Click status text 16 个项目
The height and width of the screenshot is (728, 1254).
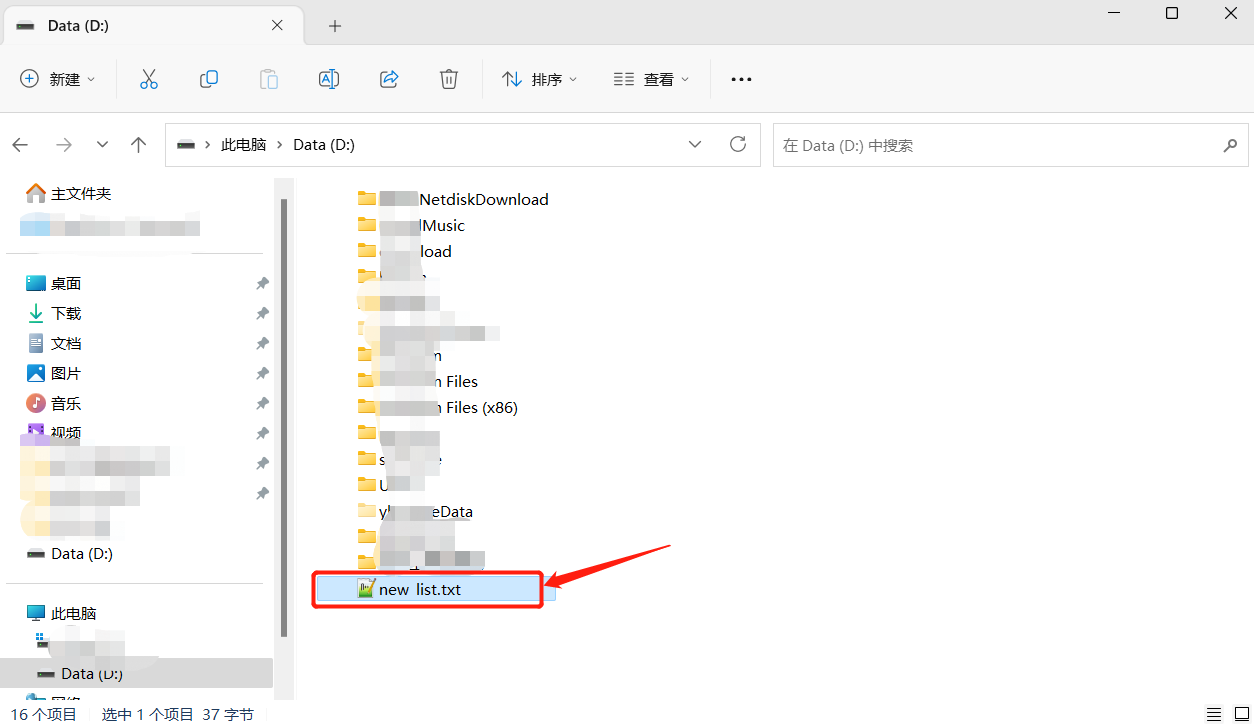coord(44,714)
